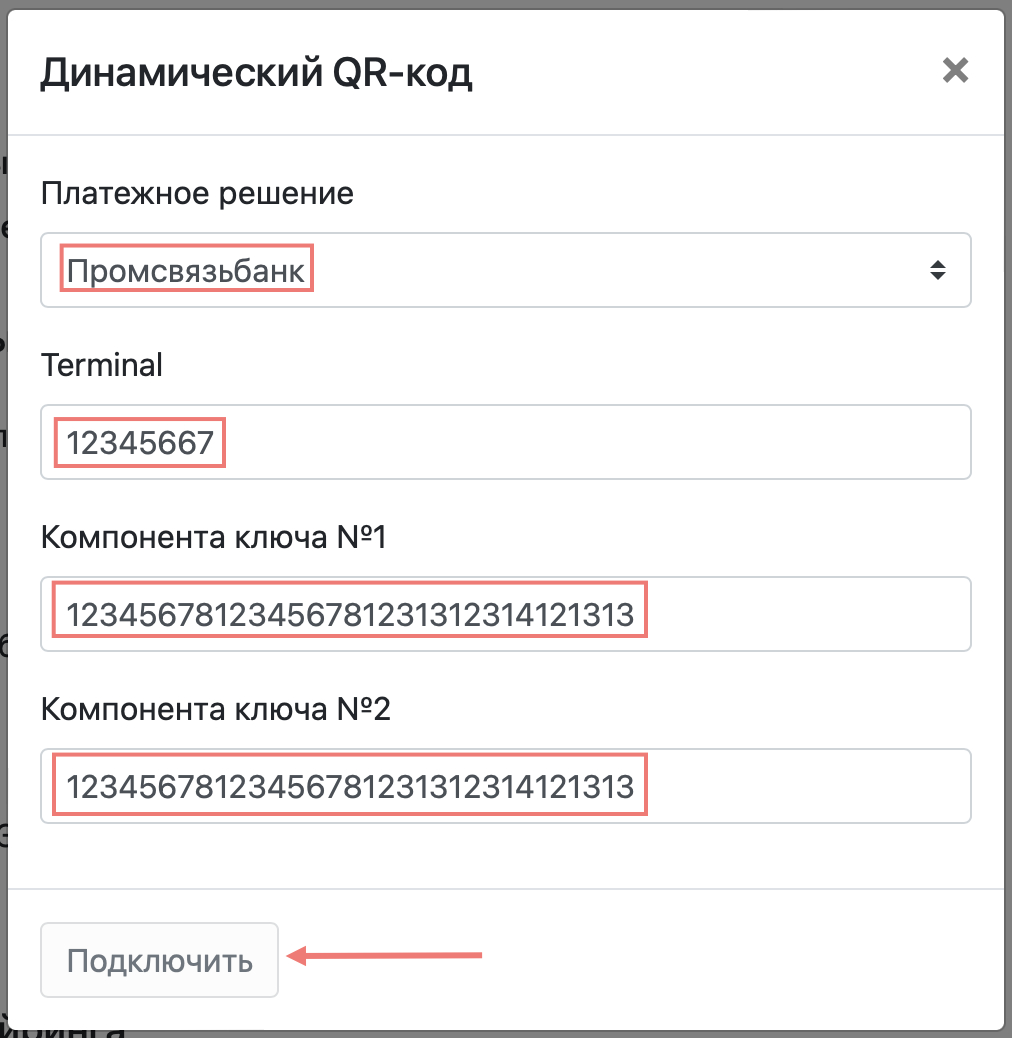This screenshot has width=1012, height=1038.
Task: Place cursor at end of key №2 value
Action: 635,787
